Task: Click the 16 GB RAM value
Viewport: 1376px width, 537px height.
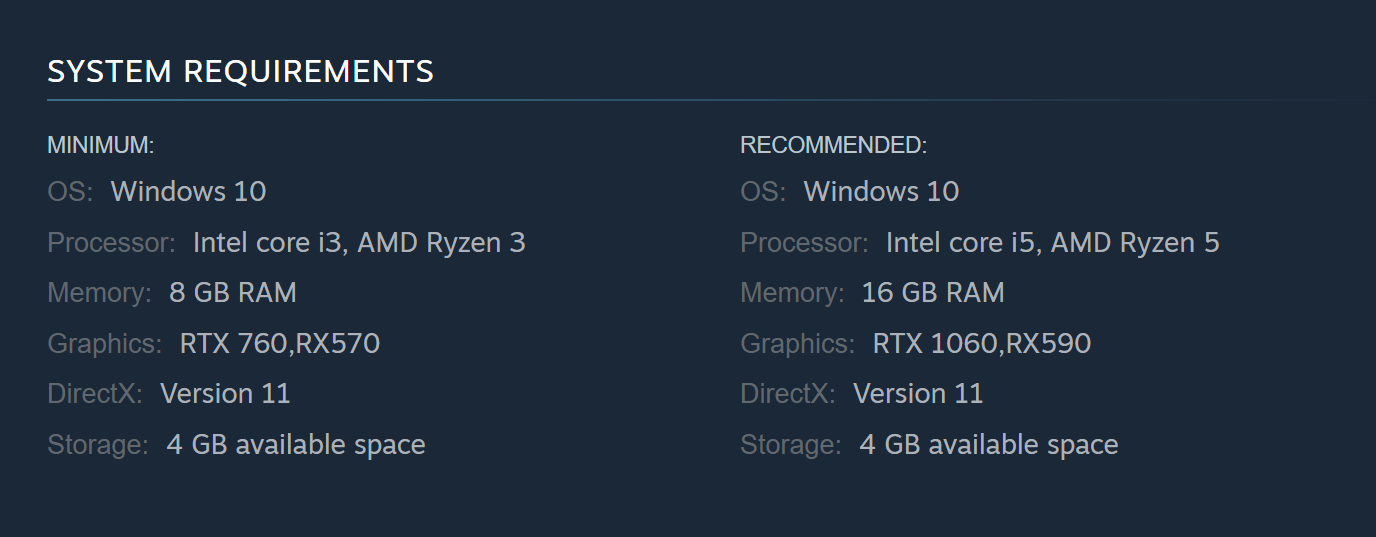Action: [x=933, y=293]
